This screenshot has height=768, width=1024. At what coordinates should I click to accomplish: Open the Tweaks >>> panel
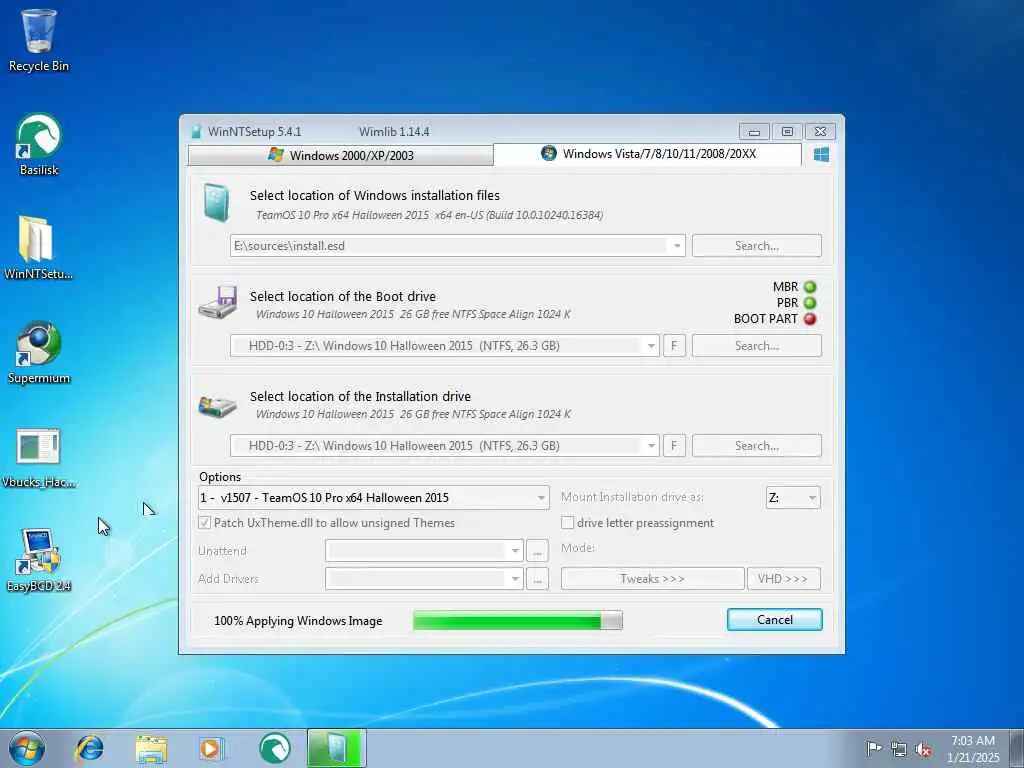(652, 579)
